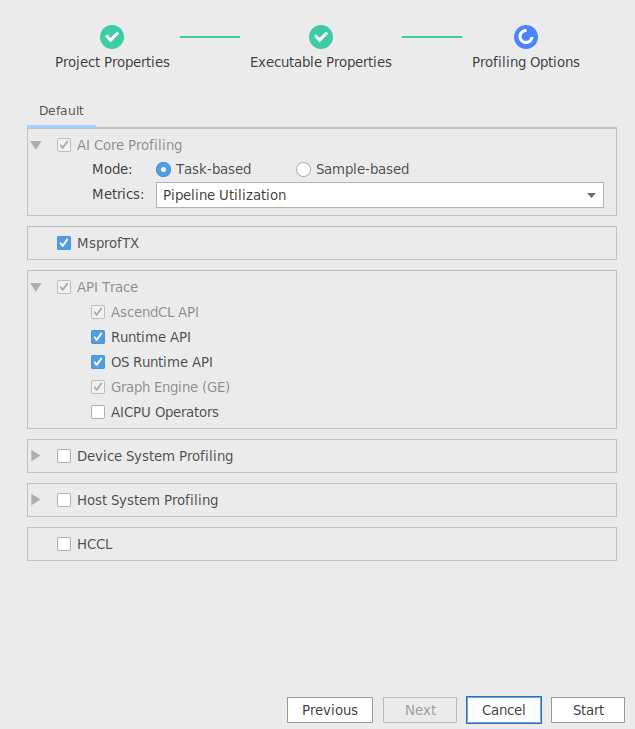This screenshot has height=729, width=635.
Task: Expand the Device System Profiling section
Action: [35, 456]
